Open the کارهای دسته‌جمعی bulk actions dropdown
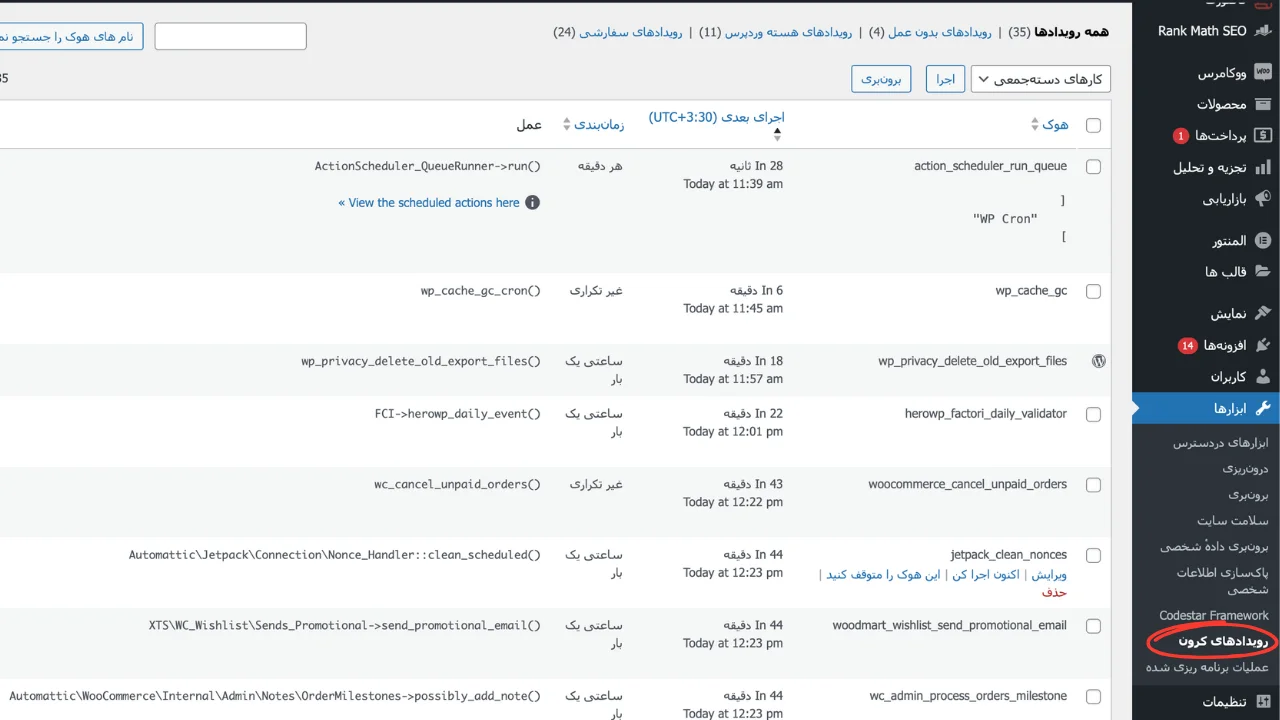The height and width of the screenshot is (720, 1280). click(1040, 79)
